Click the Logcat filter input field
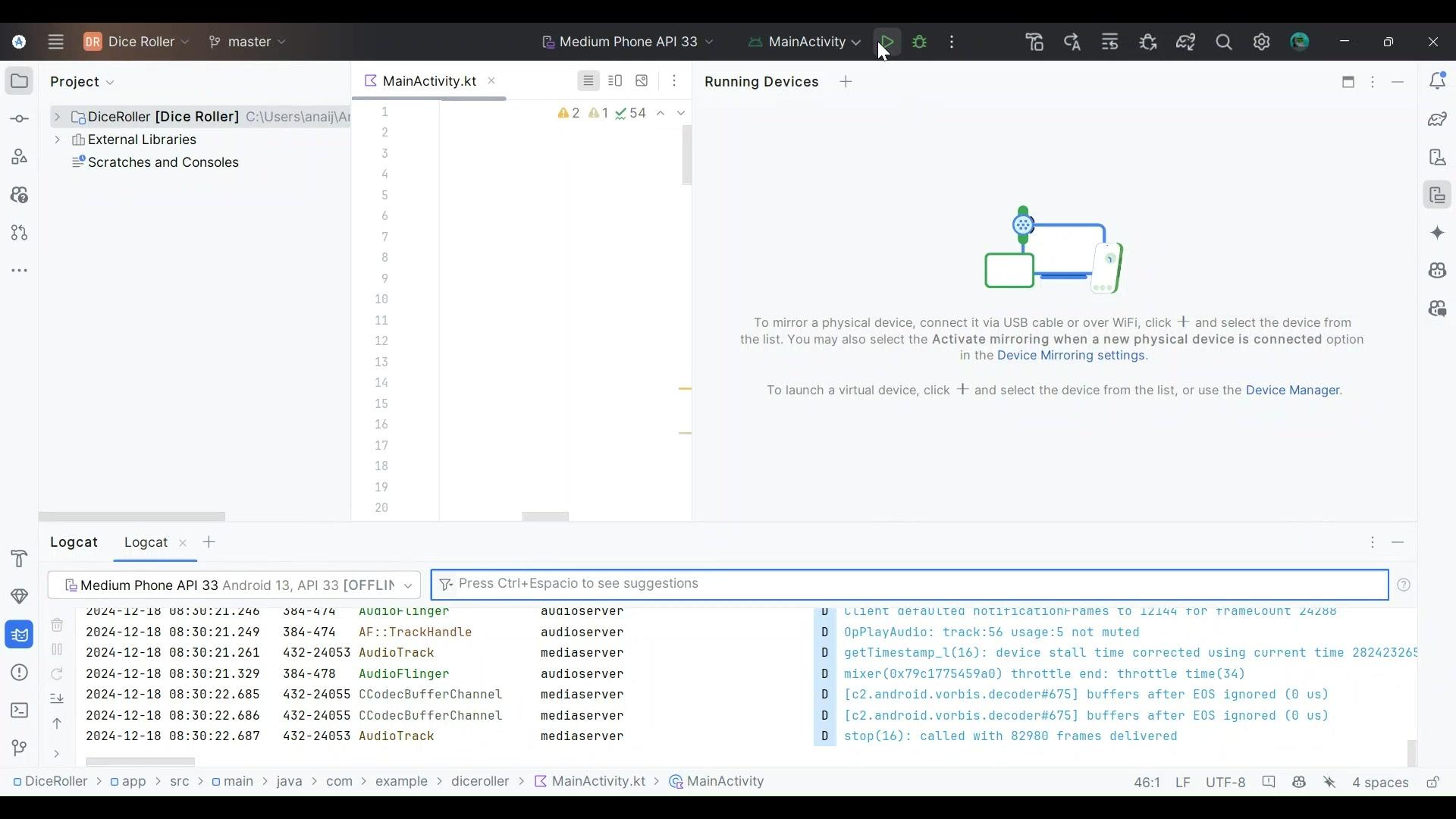This screenshot has width=1456, height=819. point(910,584)
